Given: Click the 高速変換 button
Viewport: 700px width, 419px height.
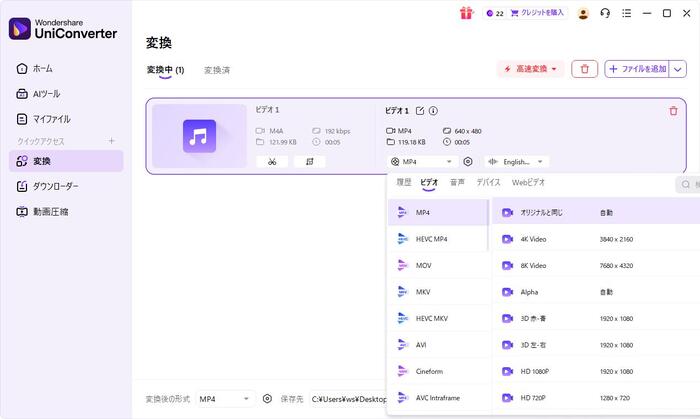Looking at the screenshot, I should (531, 69).
